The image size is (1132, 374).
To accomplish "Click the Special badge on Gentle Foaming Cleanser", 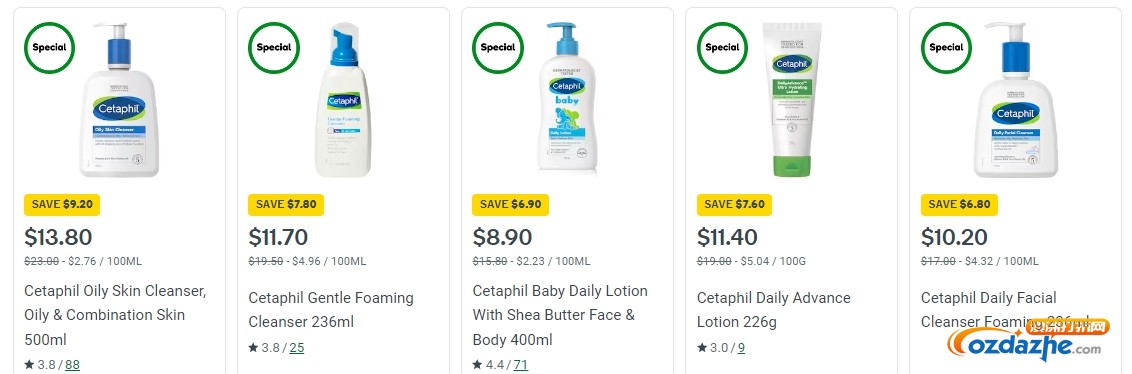I will click(x=274, y=48).
